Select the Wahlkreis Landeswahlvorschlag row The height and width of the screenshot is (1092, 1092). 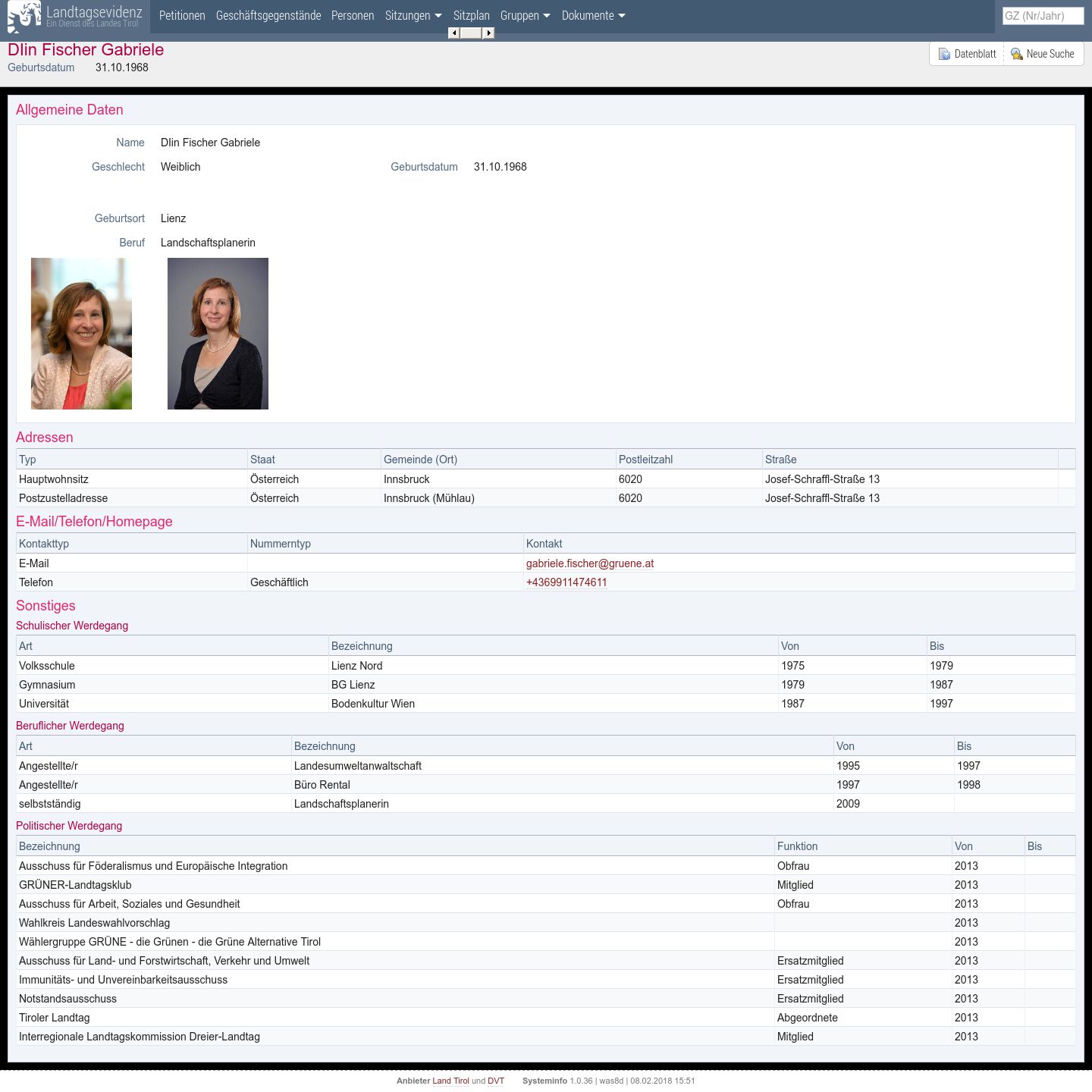click(x=546, y=923)
